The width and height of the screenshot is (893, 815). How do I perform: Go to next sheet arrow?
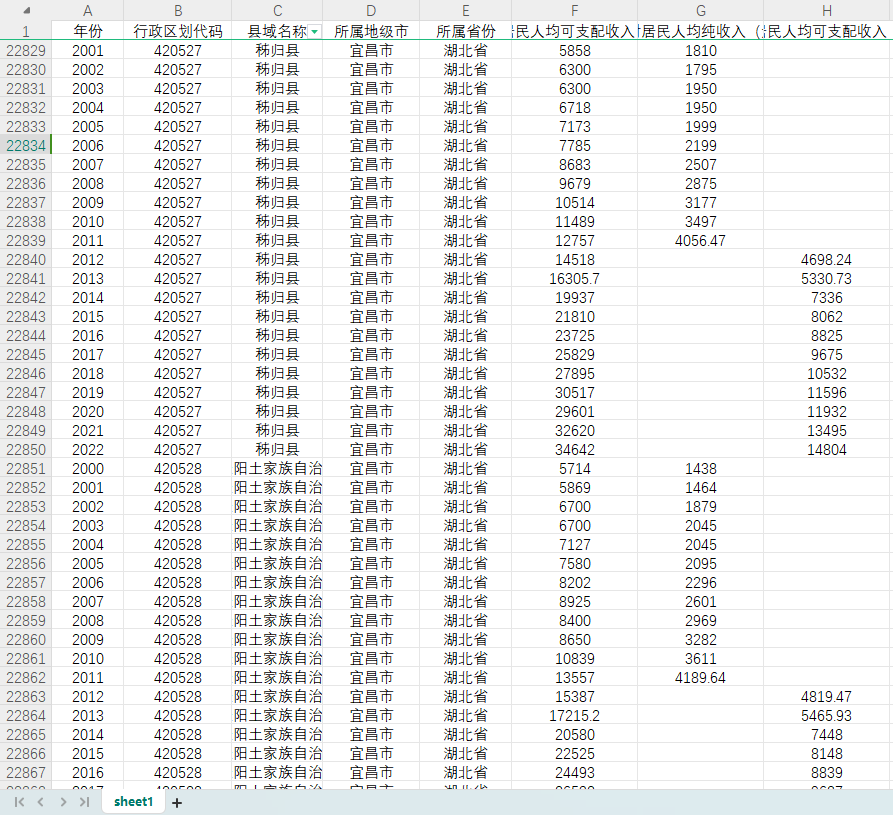(x=63, y=802)
